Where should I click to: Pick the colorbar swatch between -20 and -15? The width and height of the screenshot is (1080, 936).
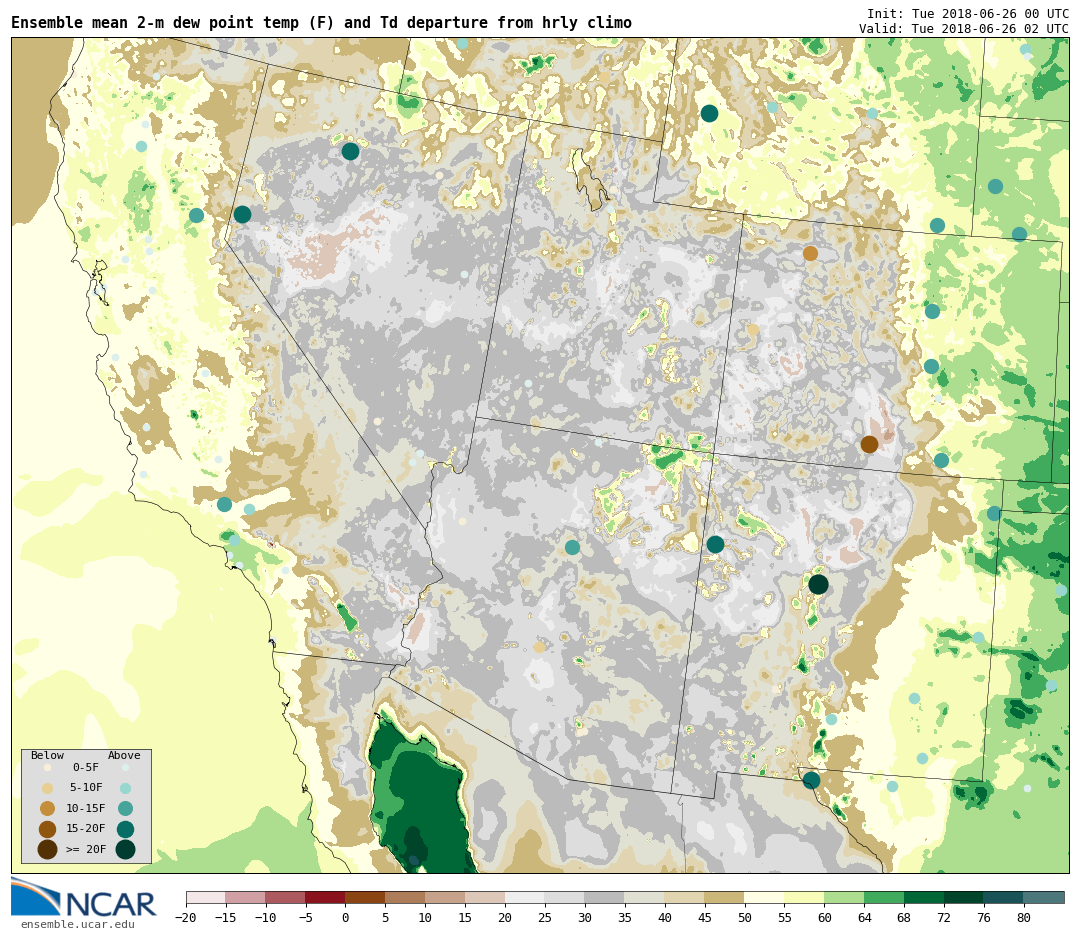pyautogui.click(x=206, y=897)
